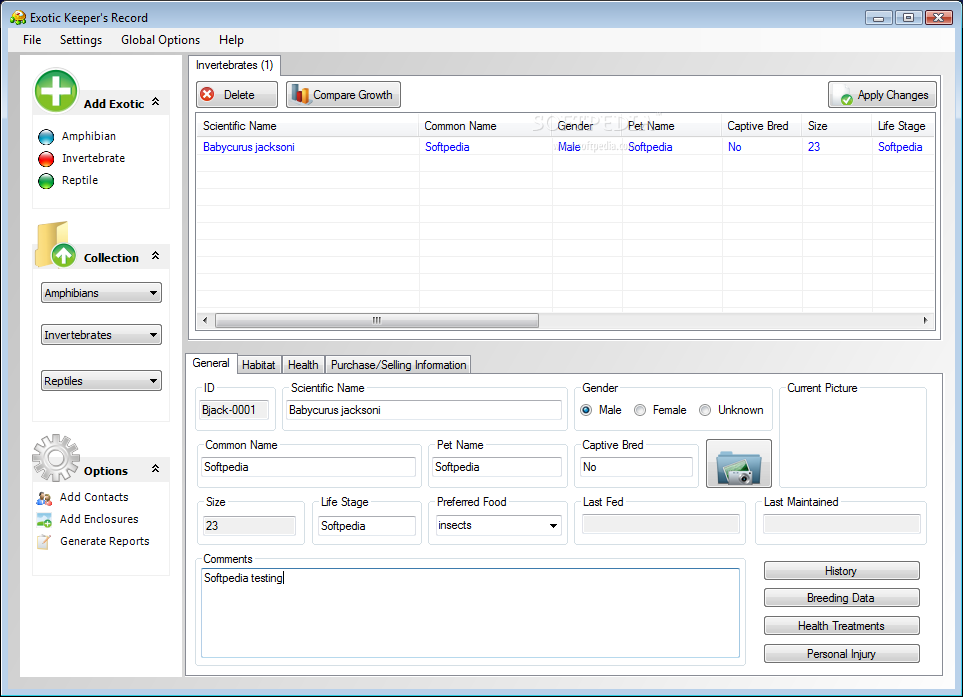Collapse the Options panel chevron

click(155, 469)
